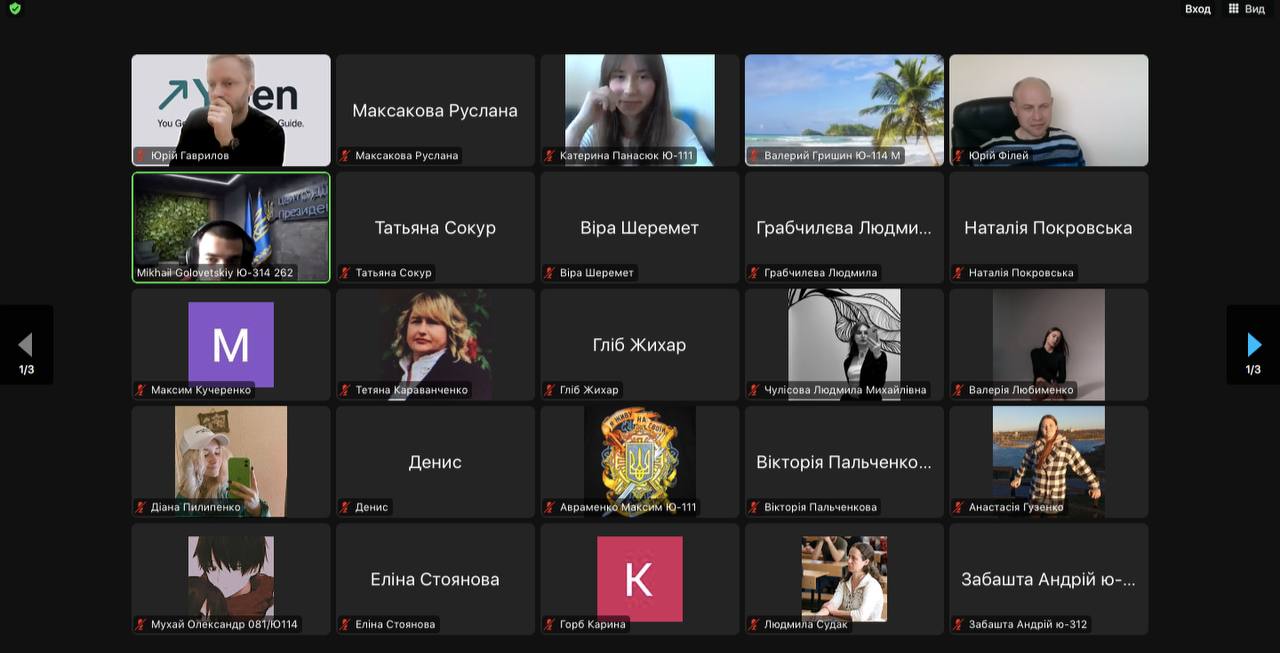Image resolution: width=1280 pixels, height=653 pixels.
Task: Click the purple M avatar of Максим Кучеренко
Action: pos(231,343)
